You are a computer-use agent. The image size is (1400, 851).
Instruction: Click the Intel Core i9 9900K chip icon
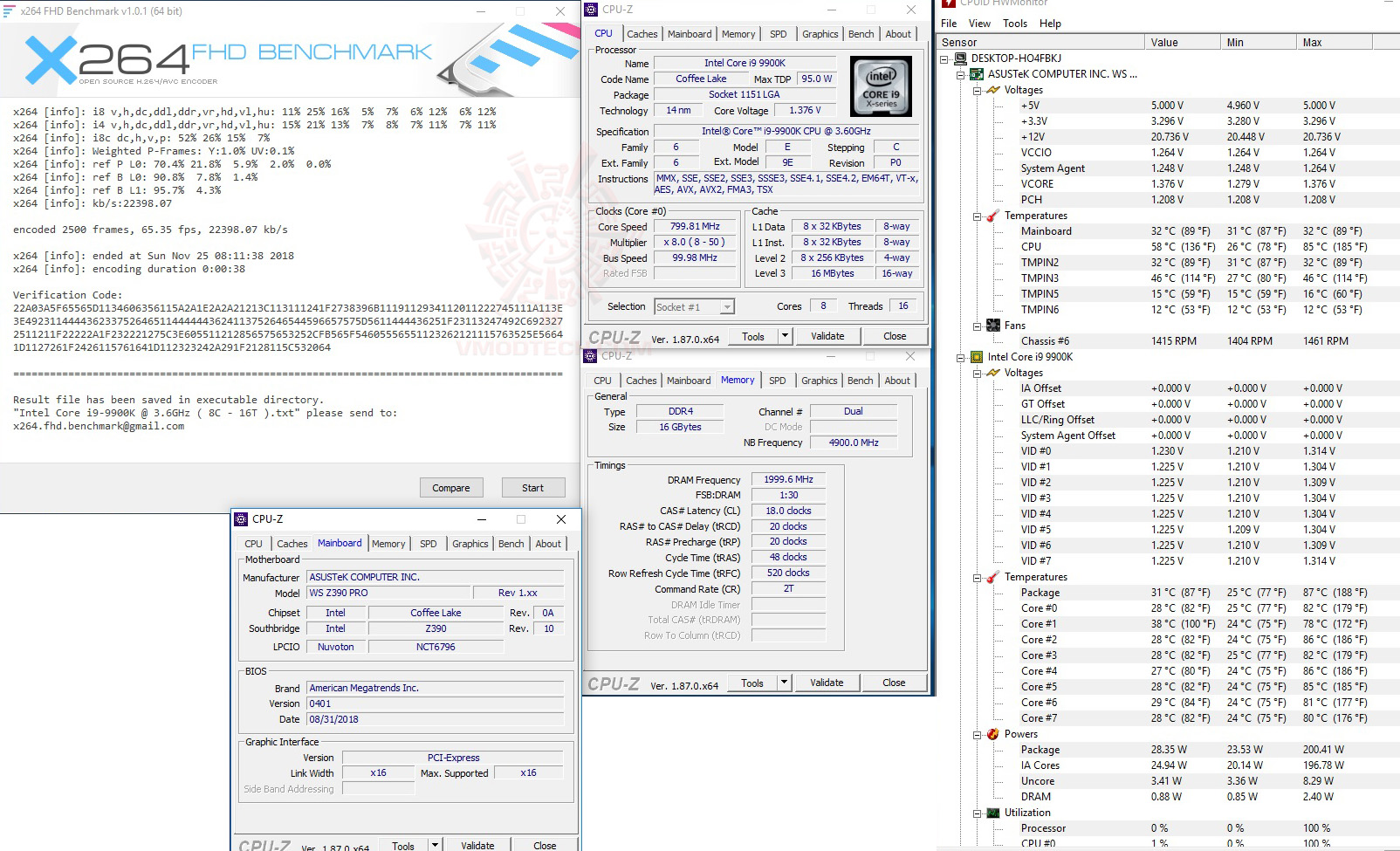[x=976, y=357]
